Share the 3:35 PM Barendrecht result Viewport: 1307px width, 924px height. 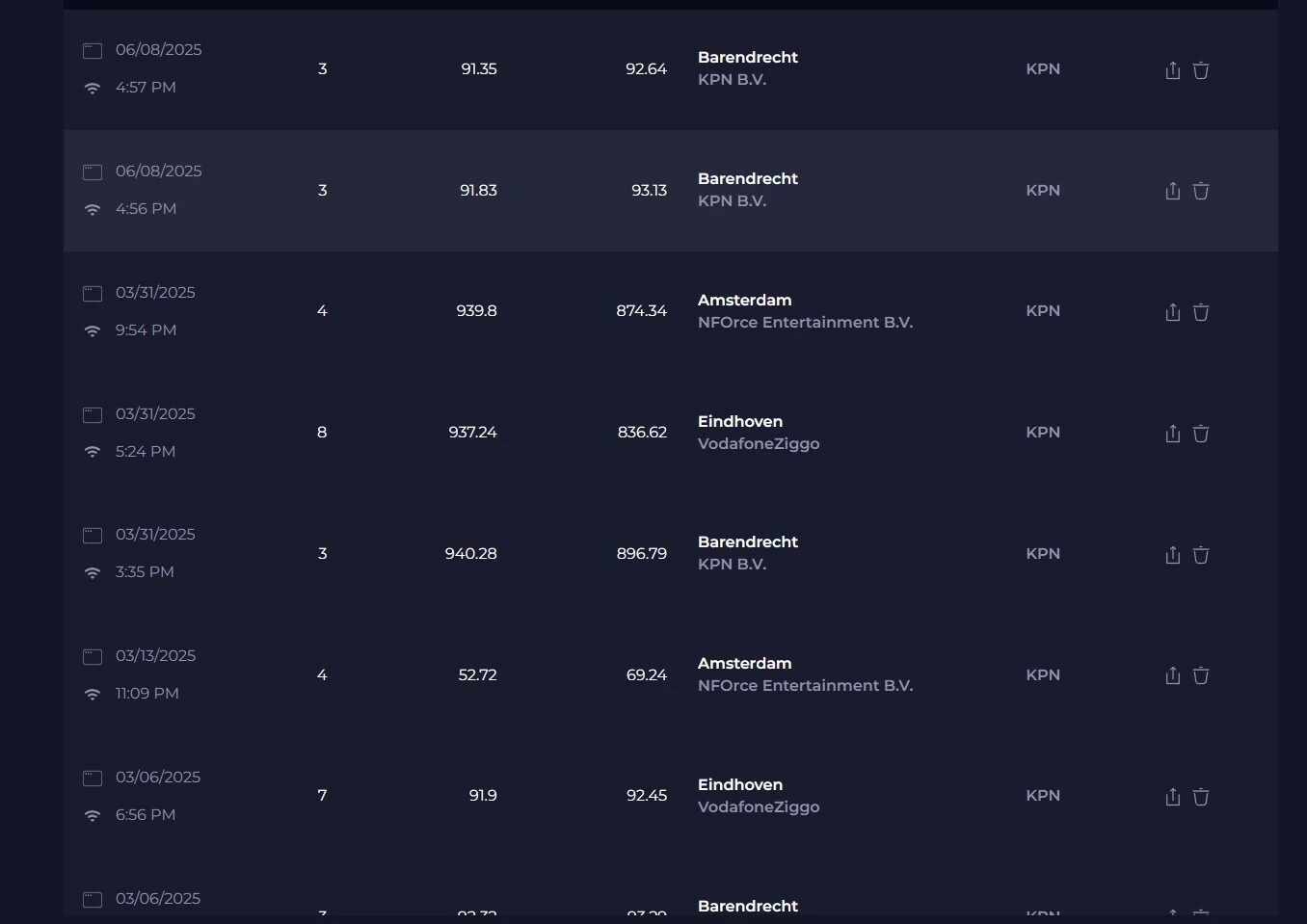point(1172,554)
